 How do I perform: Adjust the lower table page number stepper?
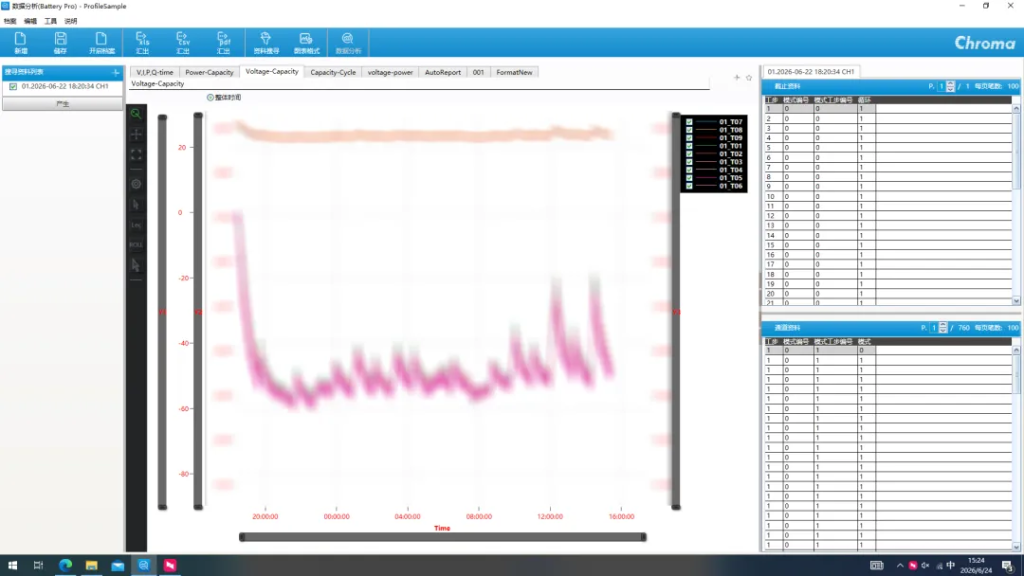pos(943,328)
